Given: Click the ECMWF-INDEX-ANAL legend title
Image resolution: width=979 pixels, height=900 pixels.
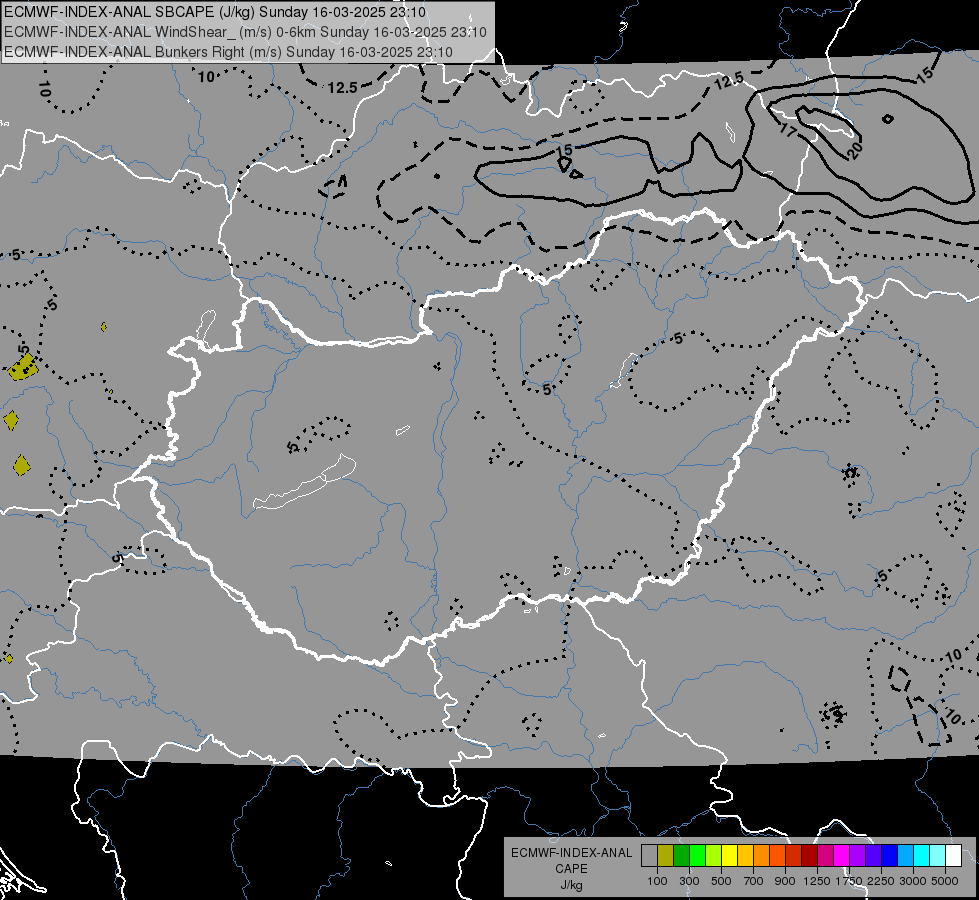Looking at the screenshot, I should (x=571, y=853).
